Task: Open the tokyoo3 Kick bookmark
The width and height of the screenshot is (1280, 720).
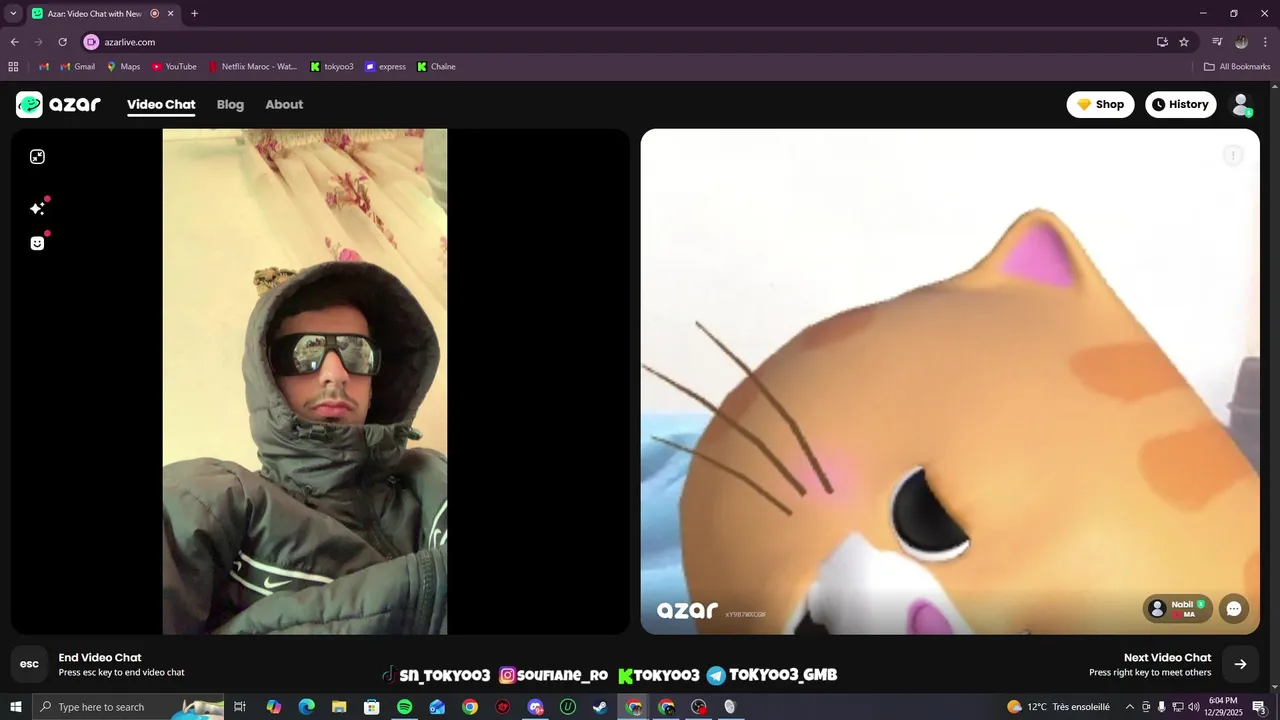Action: click(x=331, y=67)
